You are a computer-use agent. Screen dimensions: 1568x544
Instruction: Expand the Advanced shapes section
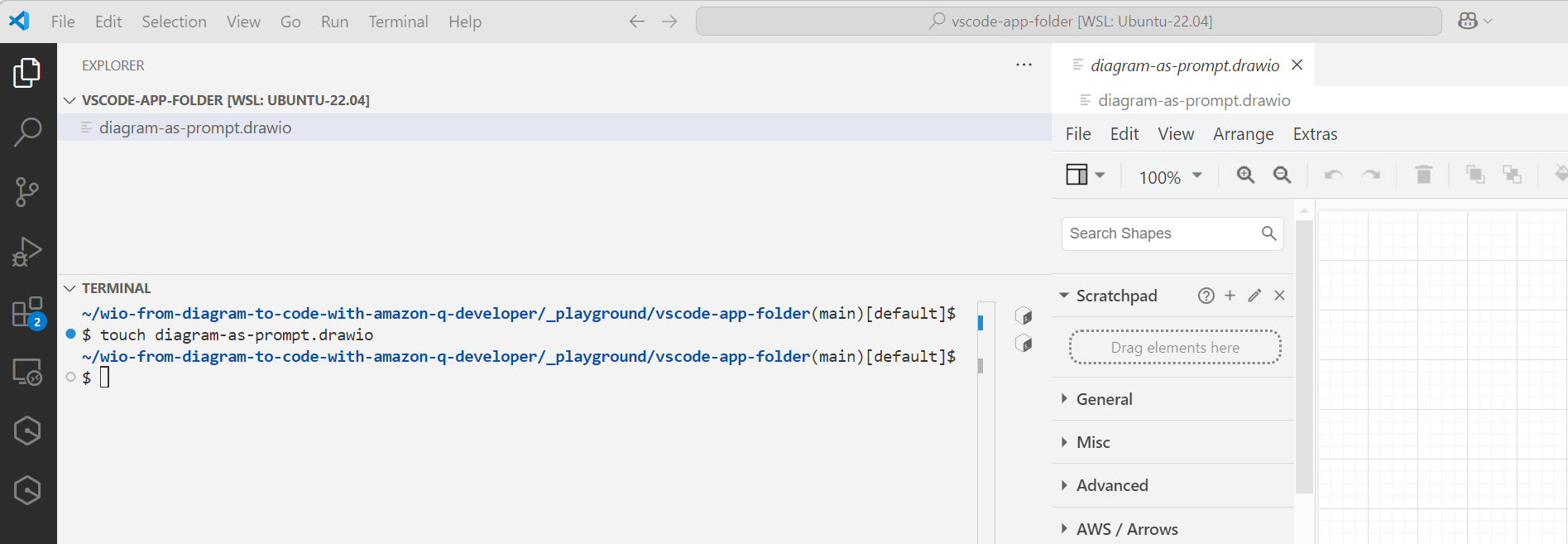1064,485
